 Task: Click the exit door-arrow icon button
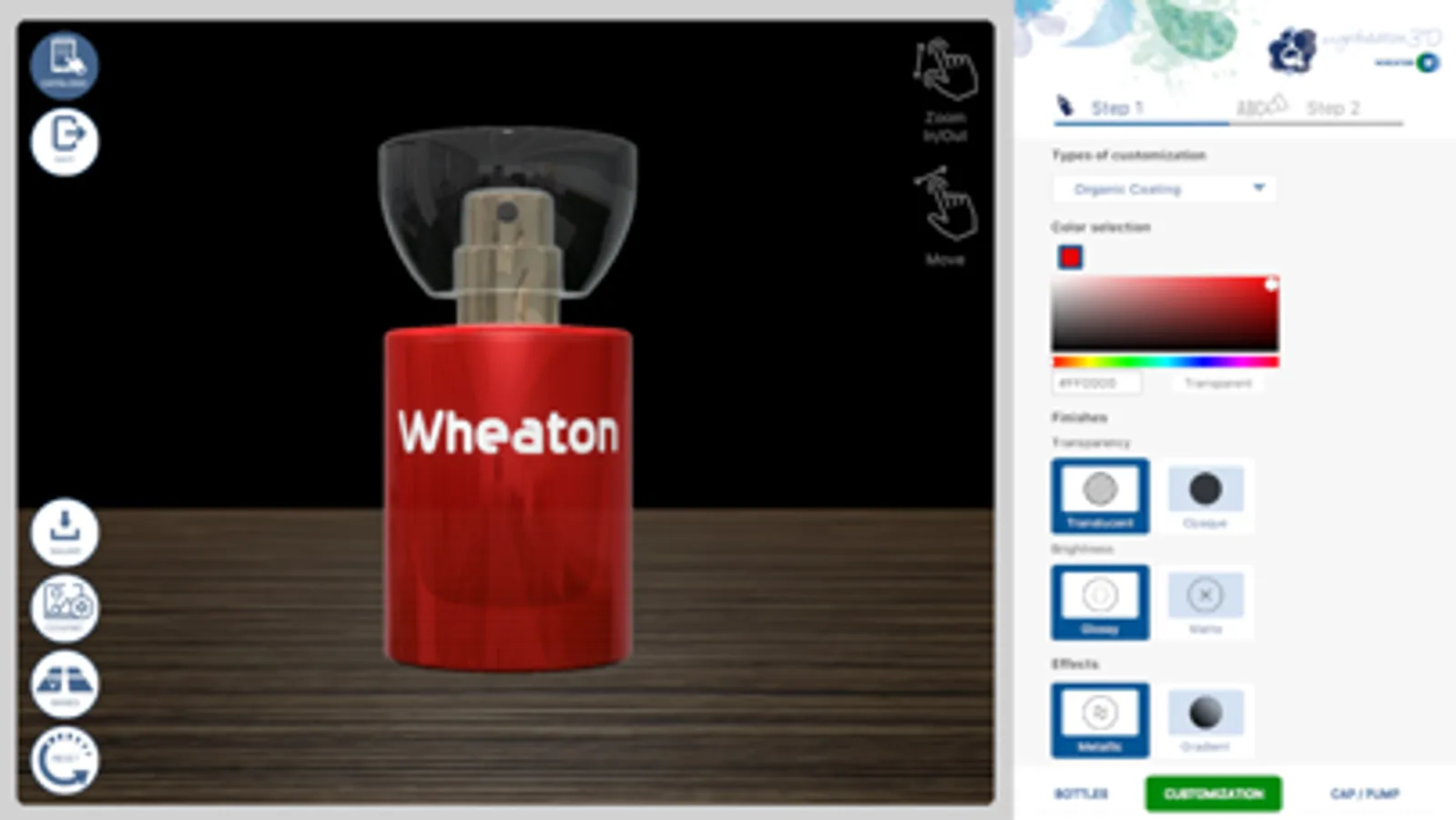[x=64, y=141]
